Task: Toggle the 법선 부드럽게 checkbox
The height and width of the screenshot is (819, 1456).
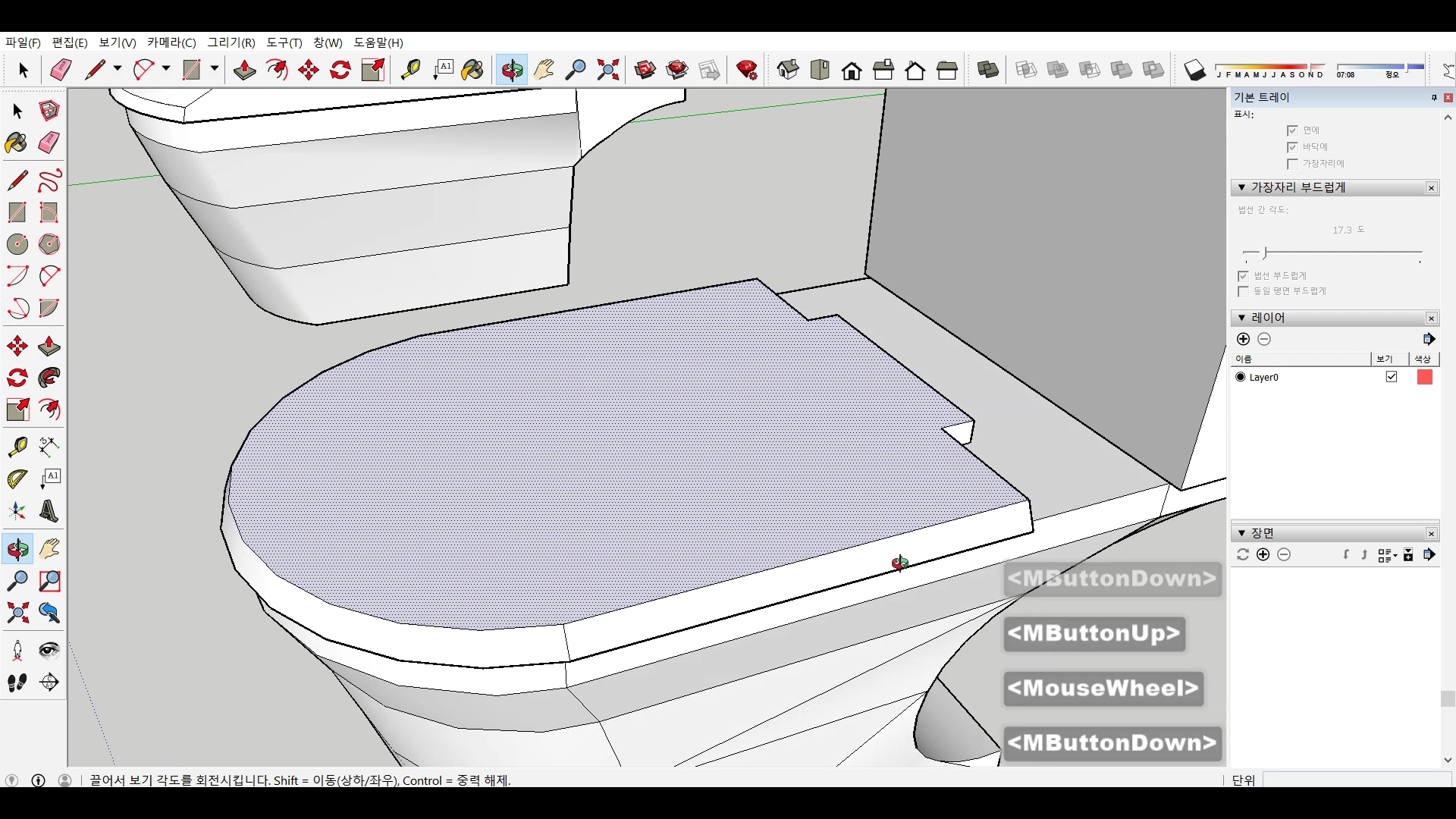Action: coord(1243,276)
